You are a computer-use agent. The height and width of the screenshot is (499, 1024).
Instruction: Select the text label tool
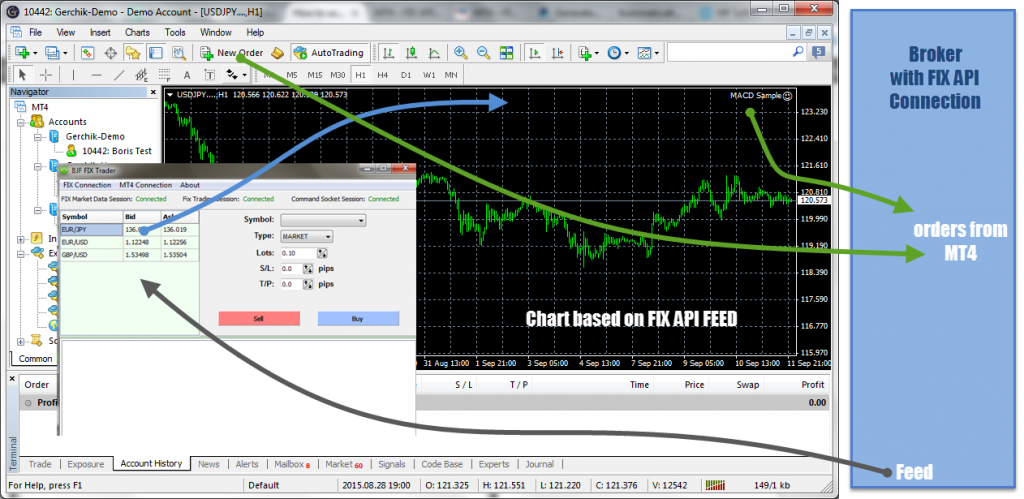(209, 75)
